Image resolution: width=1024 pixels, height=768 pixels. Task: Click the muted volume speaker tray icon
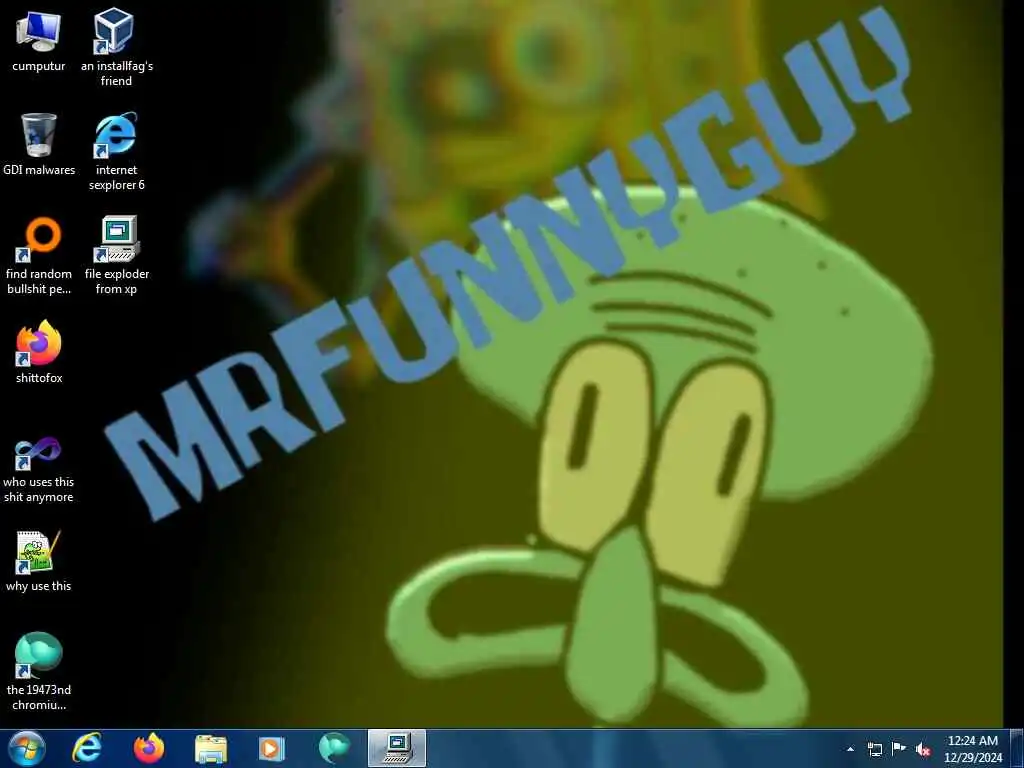click(923, 749)
